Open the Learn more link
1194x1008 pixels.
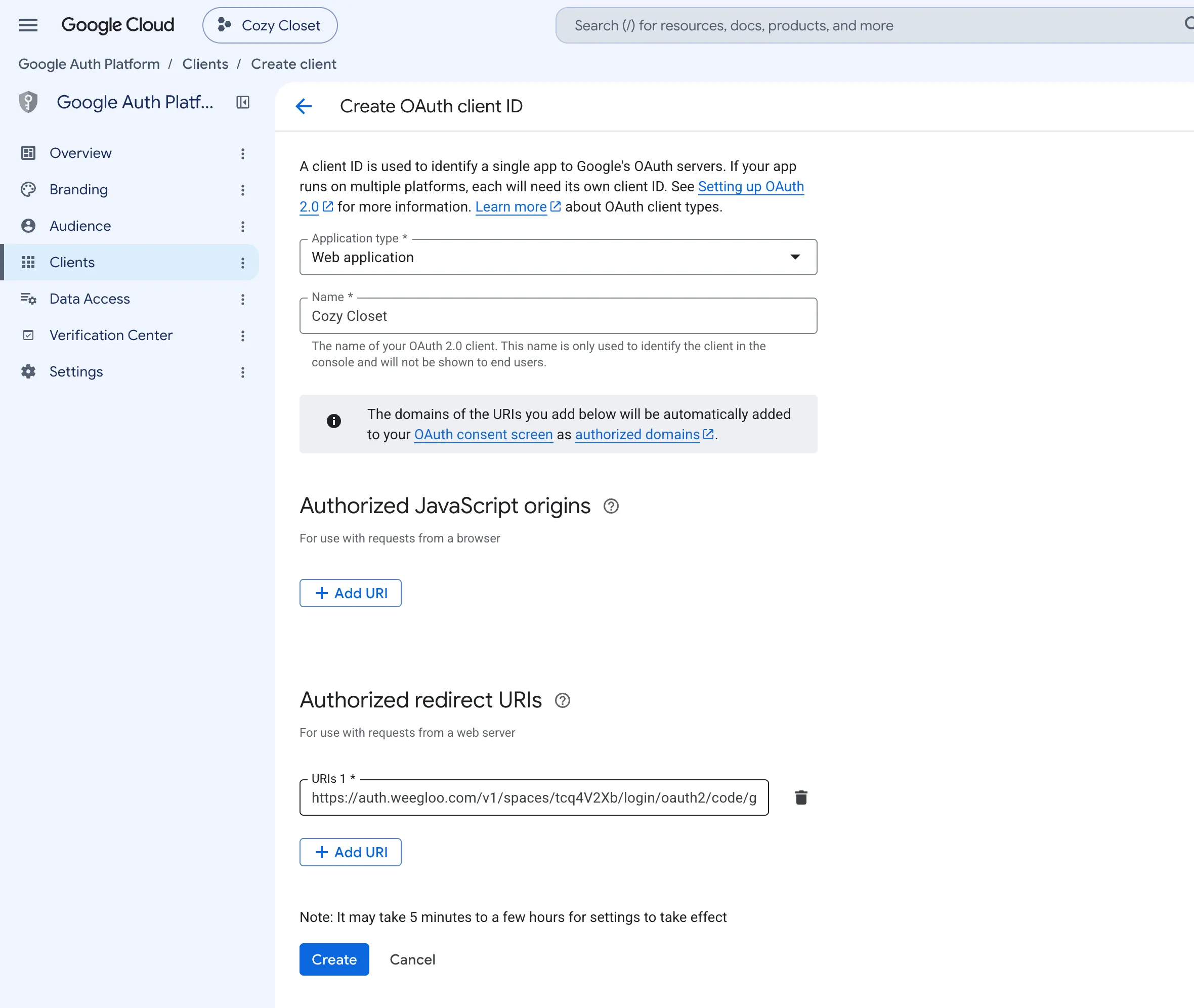(x=510, y=207)
